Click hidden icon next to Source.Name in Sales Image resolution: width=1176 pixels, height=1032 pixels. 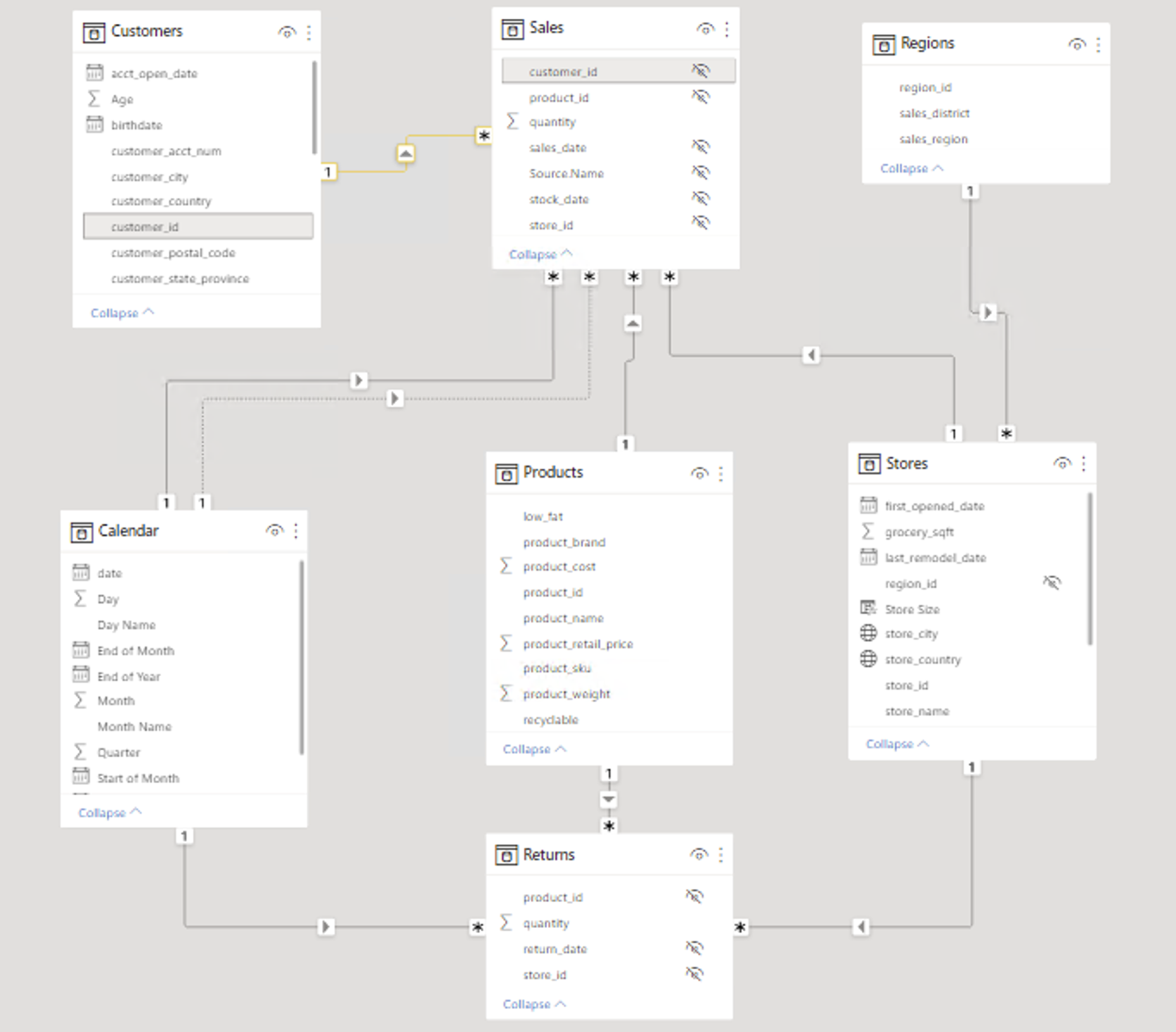click(701, 172)
